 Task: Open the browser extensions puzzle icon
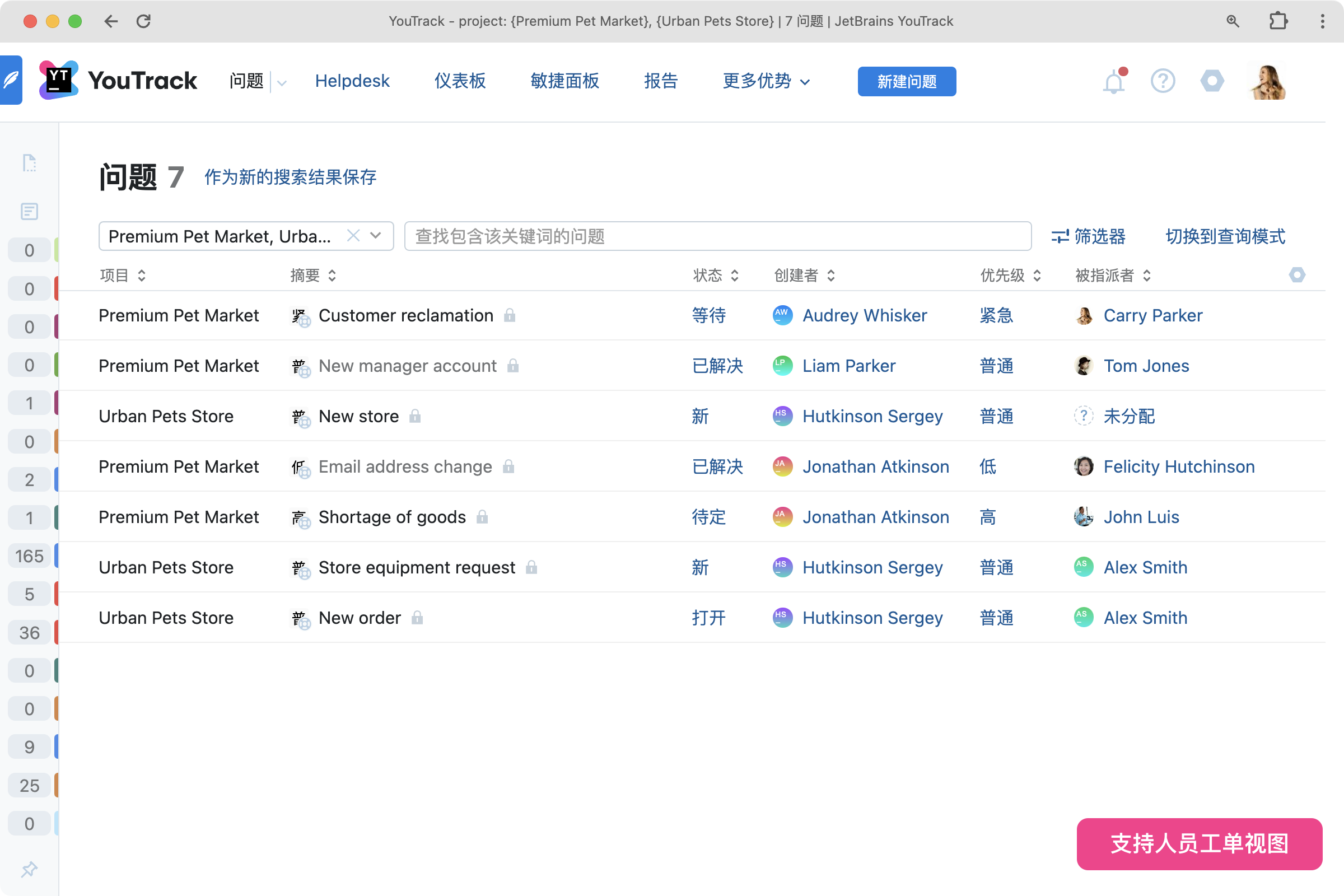click(1278, 21)
